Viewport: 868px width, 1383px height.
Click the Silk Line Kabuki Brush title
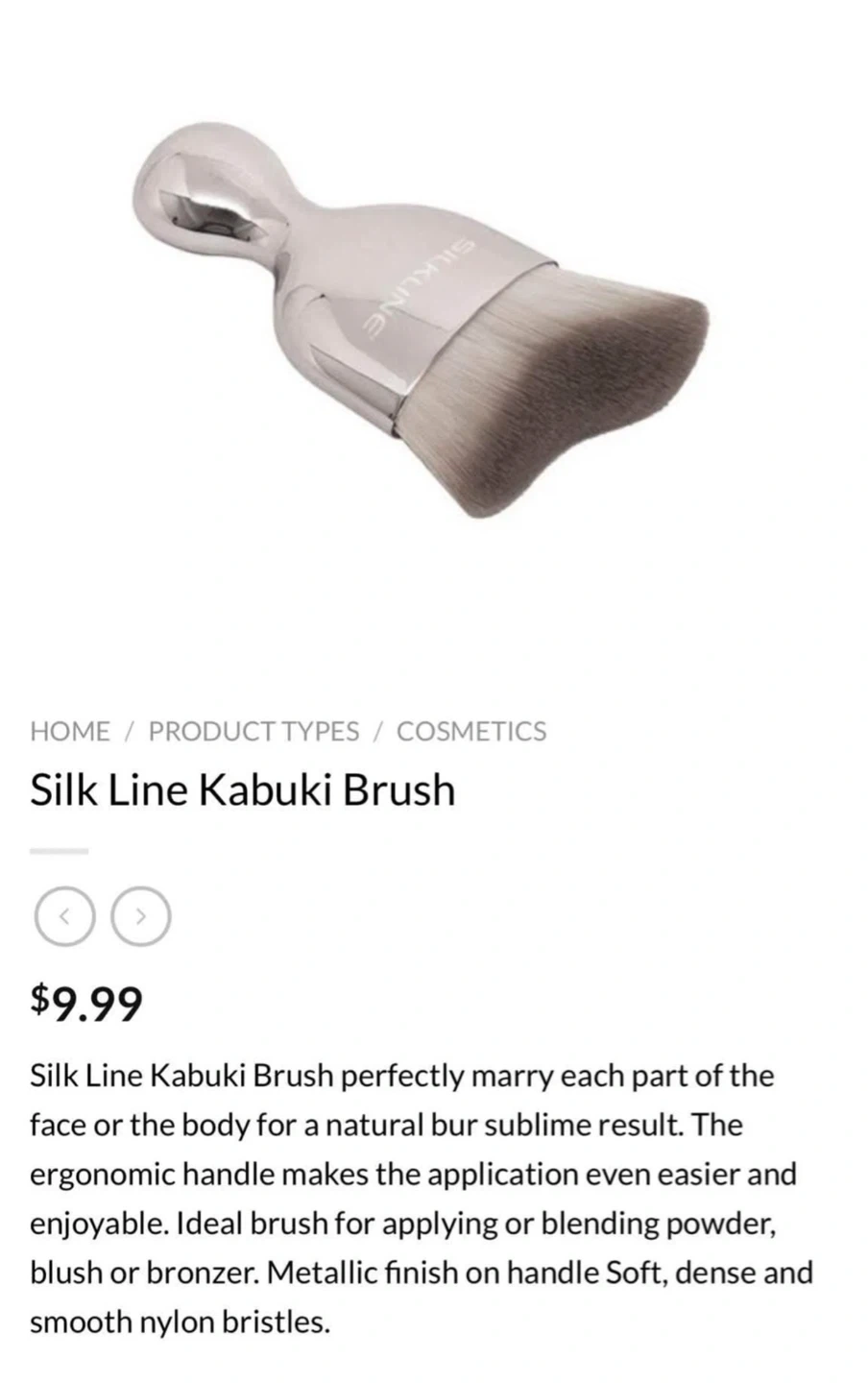click(x=242, y=789)
